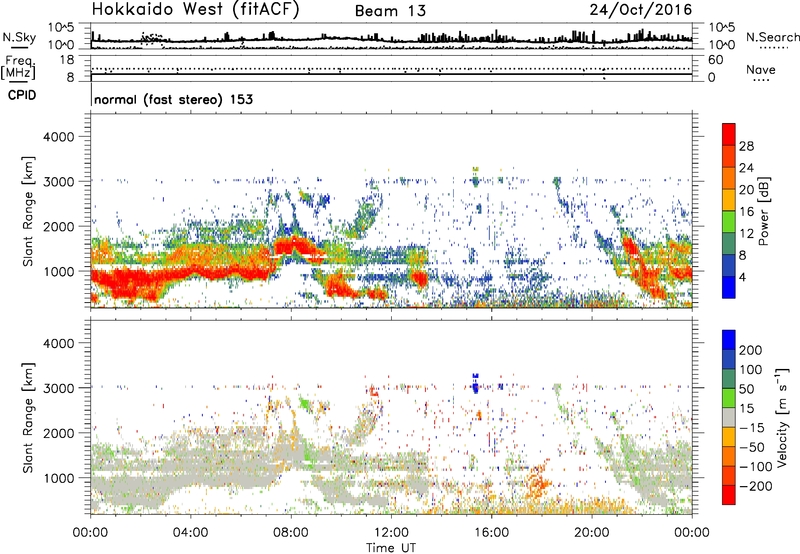Click 'normal (fast stereo) 153' text

tap(173, 99)
